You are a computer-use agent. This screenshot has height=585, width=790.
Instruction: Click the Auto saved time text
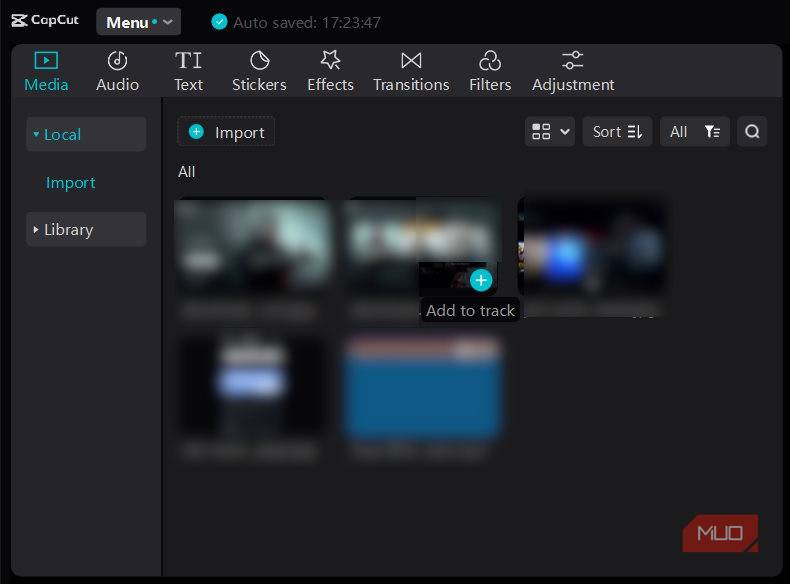point(307,23)
